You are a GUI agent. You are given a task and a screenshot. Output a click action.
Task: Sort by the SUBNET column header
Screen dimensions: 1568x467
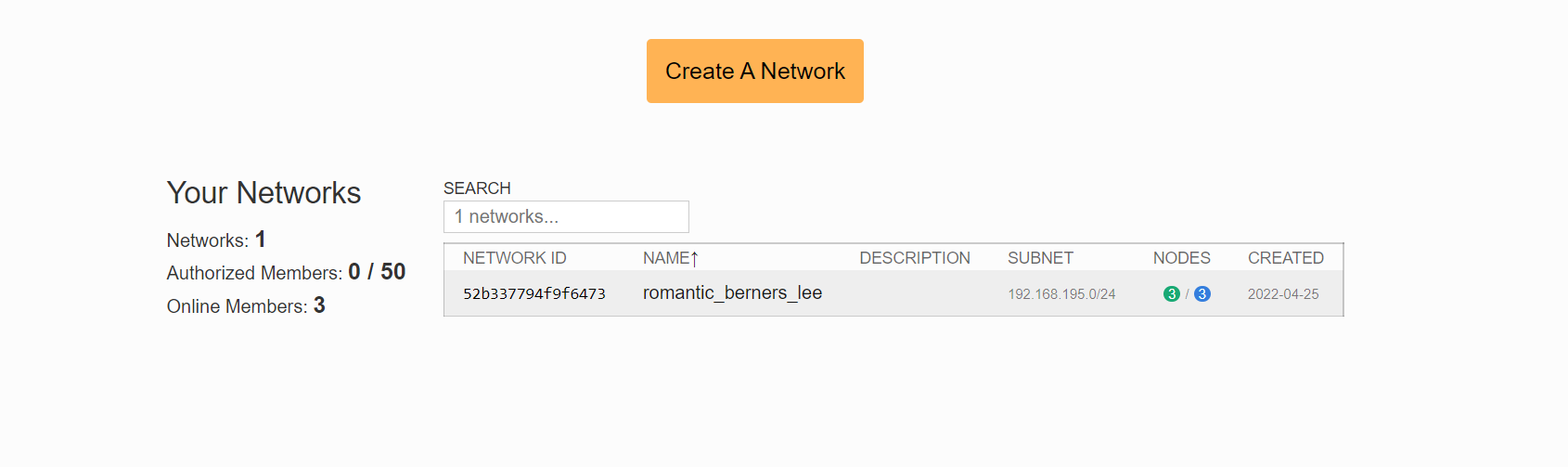(x=1040, y=258)
